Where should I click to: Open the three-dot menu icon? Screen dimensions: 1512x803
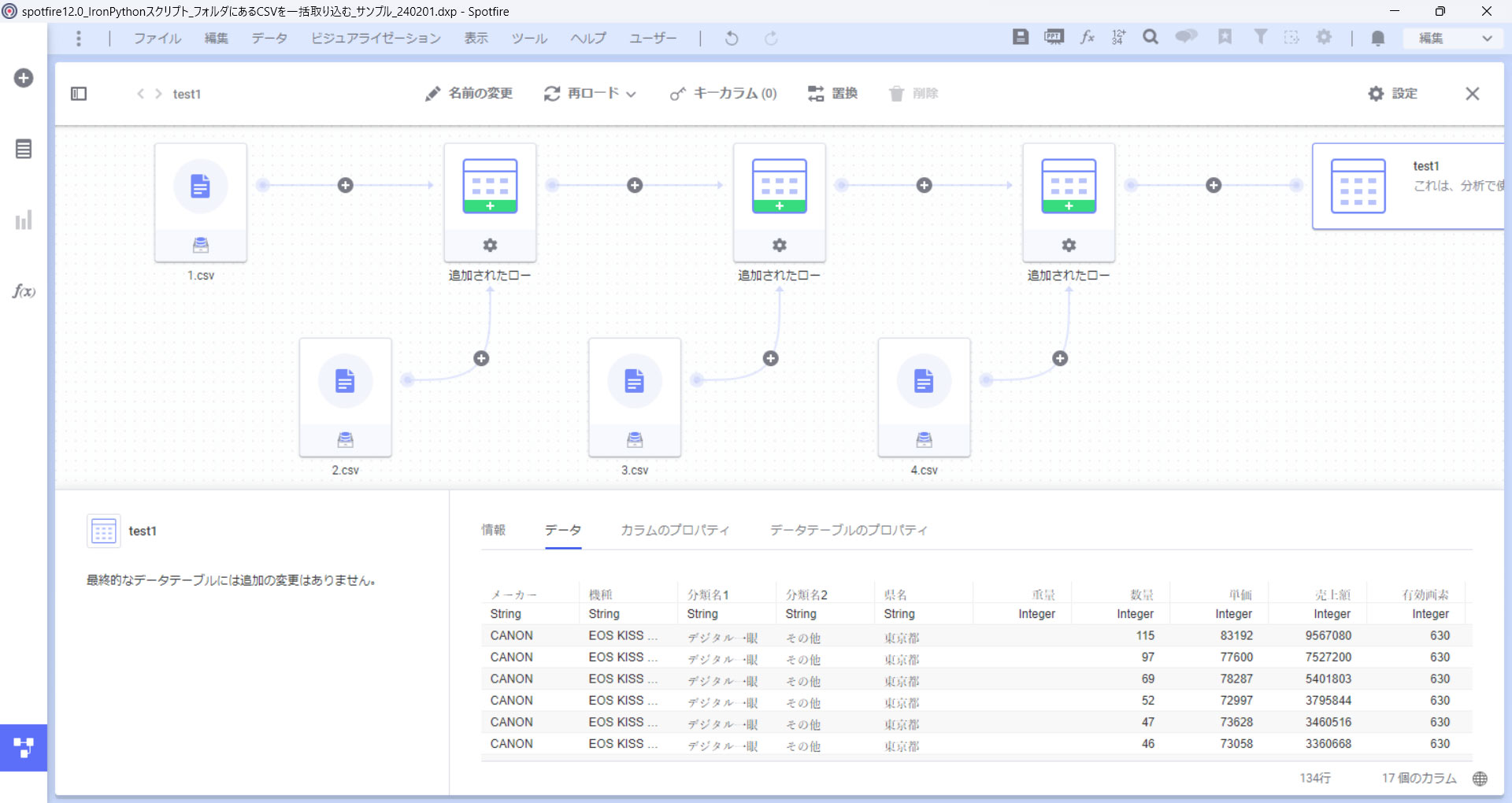point(78,38)
